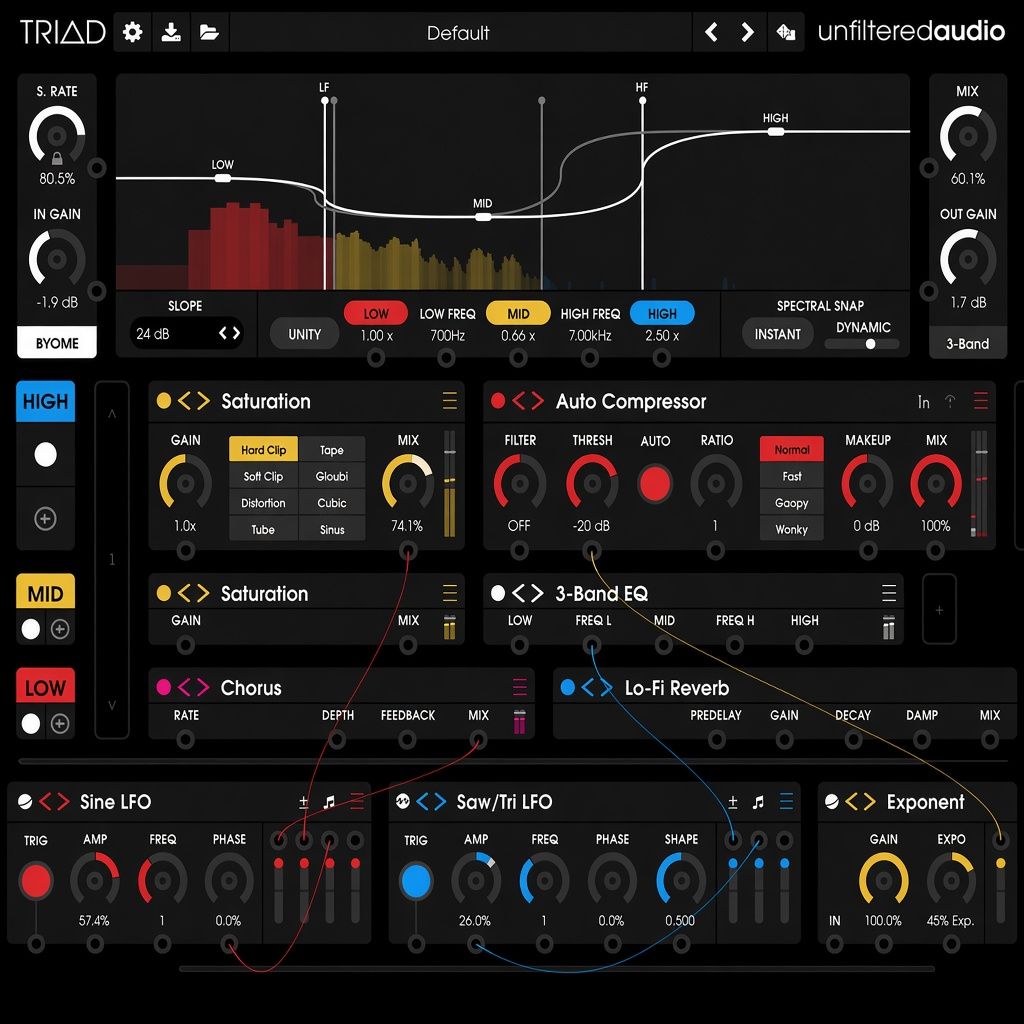The image size is (1024, 1024).
Task: Open Saw/Tri LFO menu icon
Action: tap(786, 801)
